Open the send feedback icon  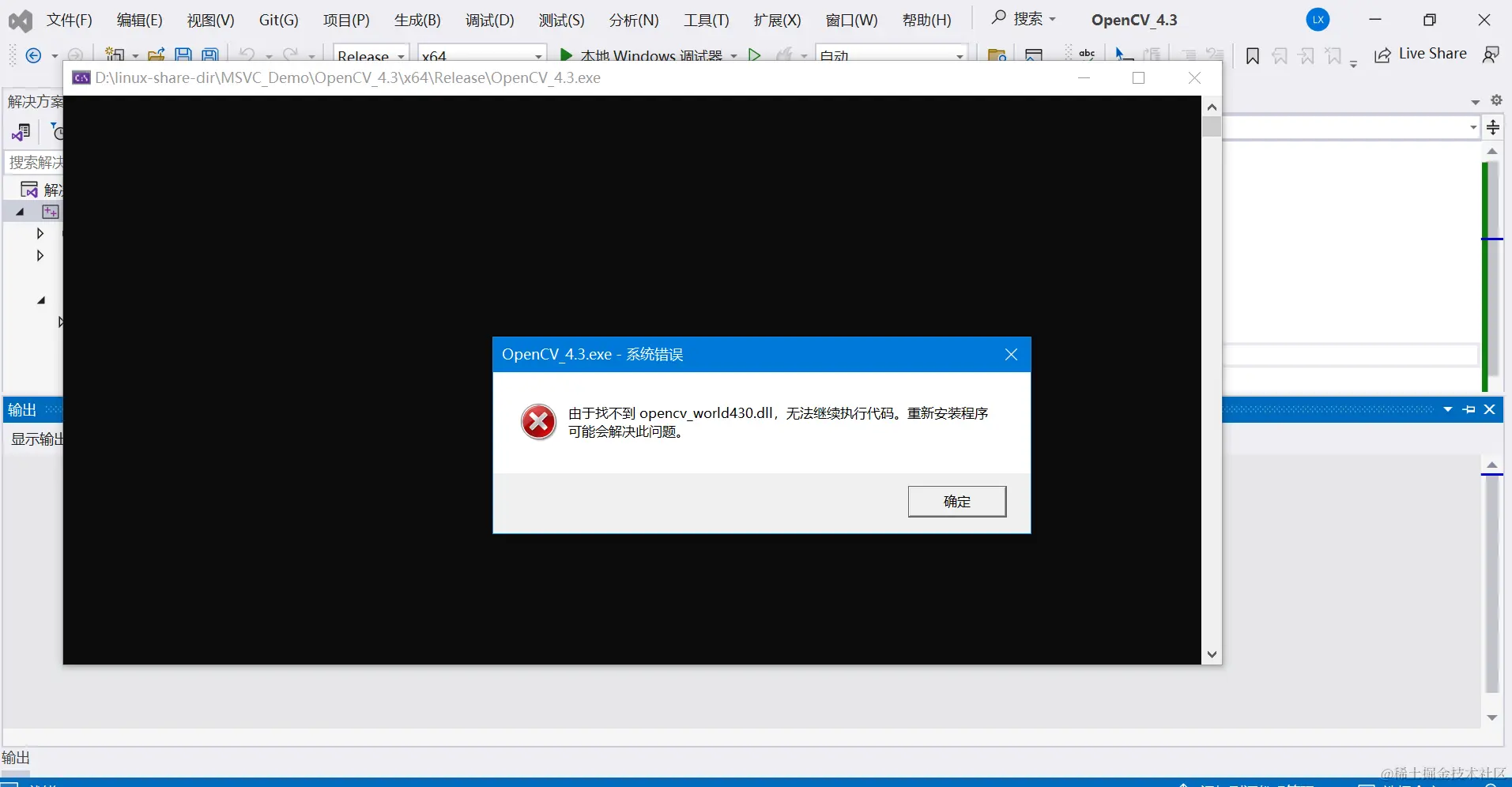click(x=1491, y=54)
